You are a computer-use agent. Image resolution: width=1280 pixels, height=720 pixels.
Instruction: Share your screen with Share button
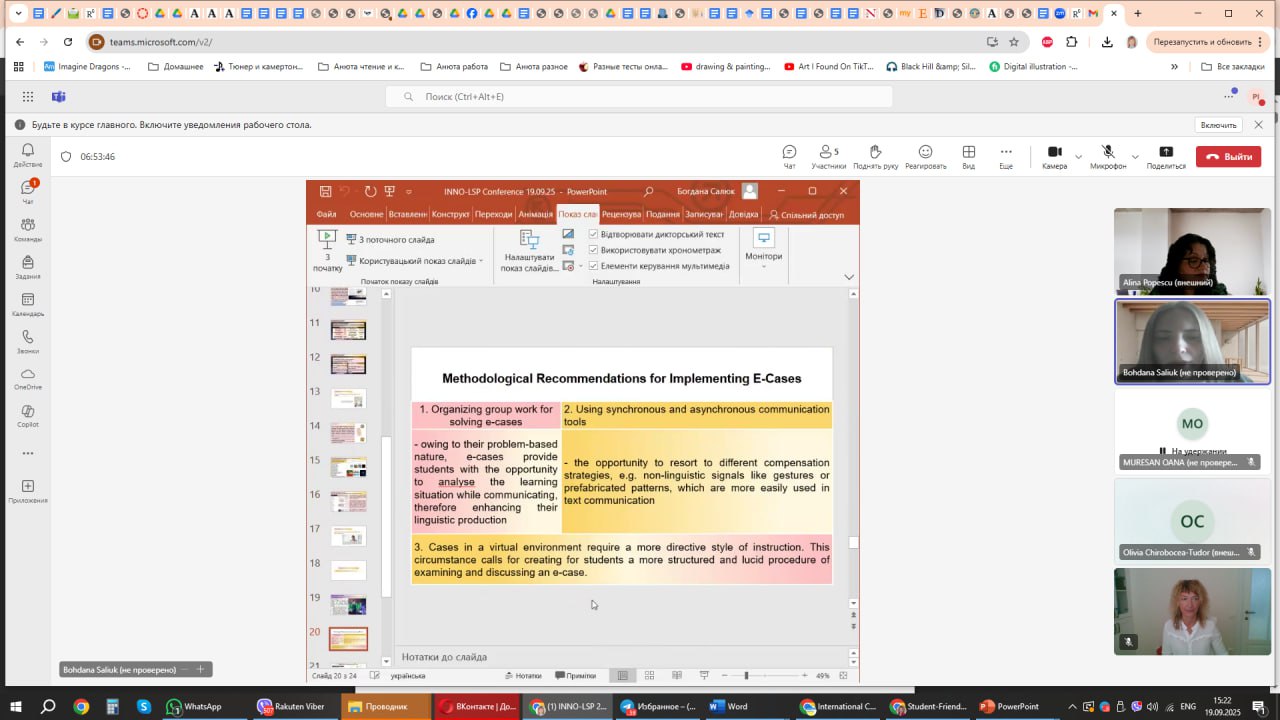coord(1166,156)
